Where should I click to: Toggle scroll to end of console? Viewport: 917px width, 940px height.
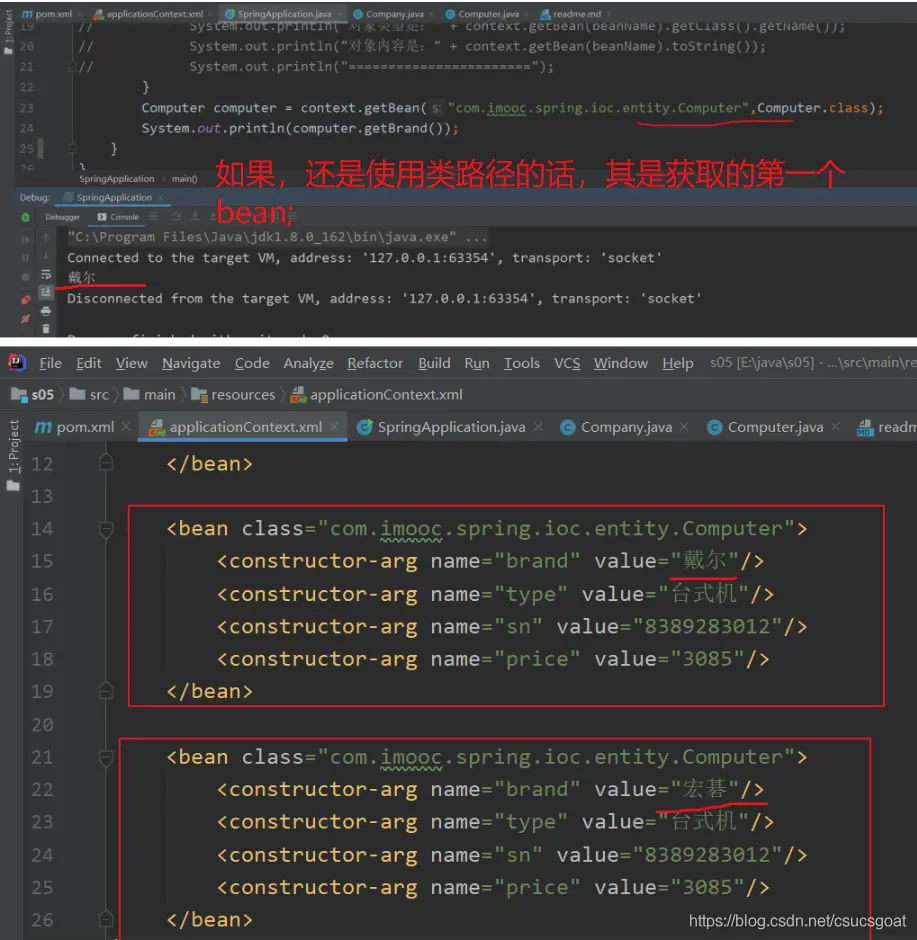tap(46, 292)
